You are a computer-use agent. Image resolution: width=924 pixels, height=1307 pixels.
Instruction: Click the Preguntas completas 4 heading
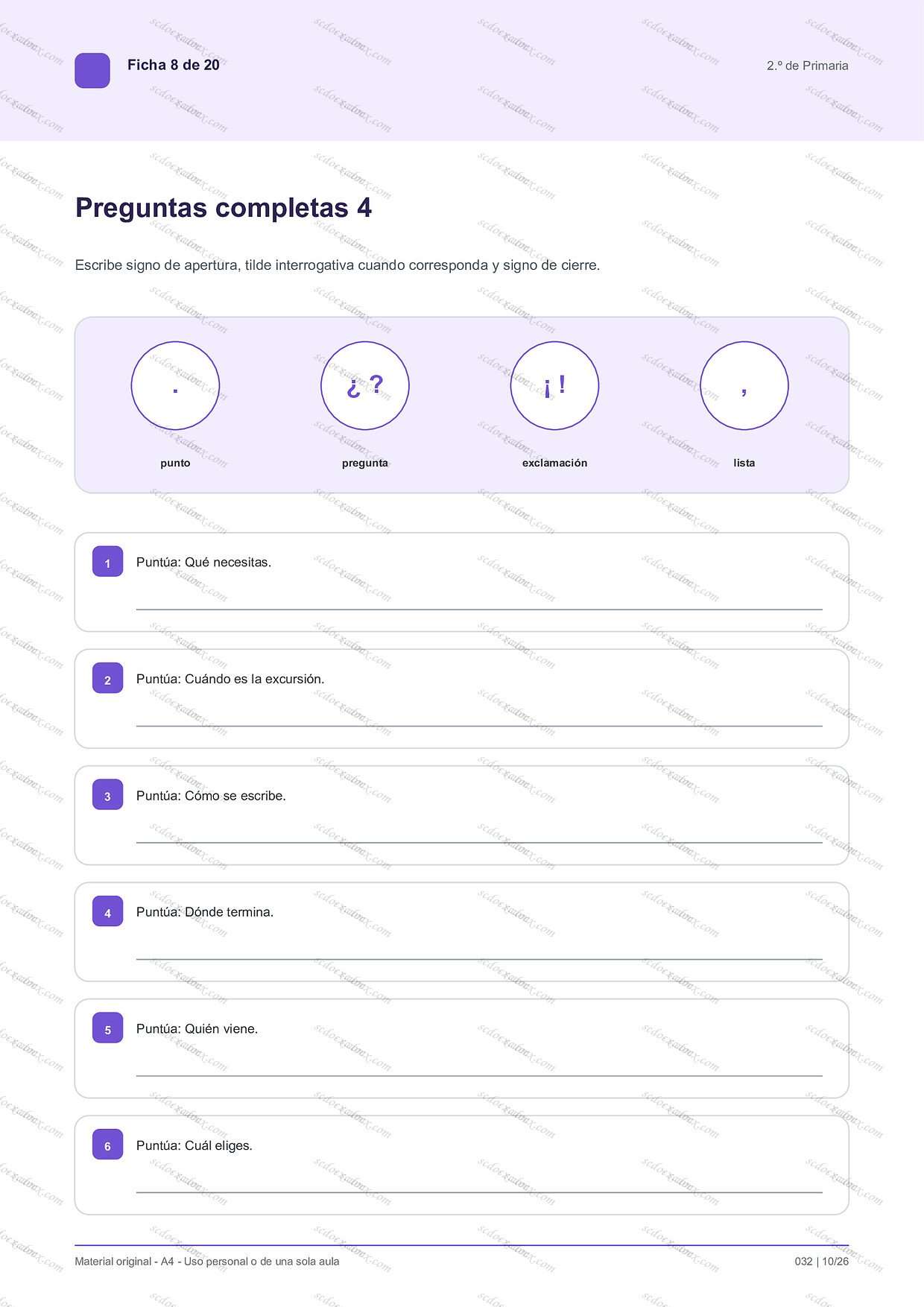[x=224, y=208]
